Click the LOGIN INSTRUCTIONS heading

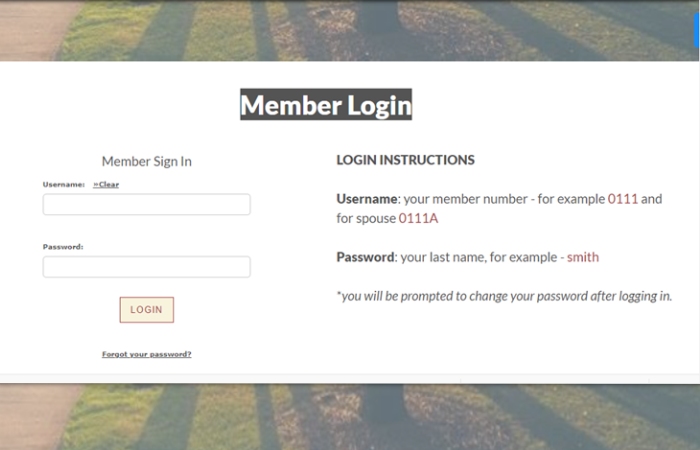[x=405, y=160]
